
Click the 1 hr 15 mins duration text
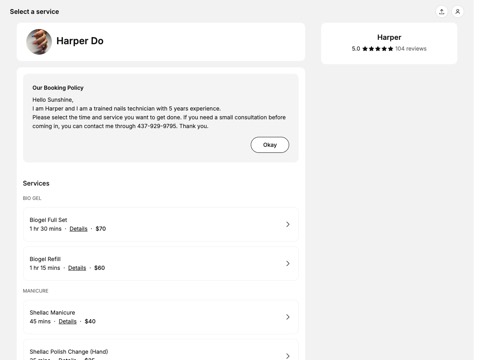pos(45,268)
